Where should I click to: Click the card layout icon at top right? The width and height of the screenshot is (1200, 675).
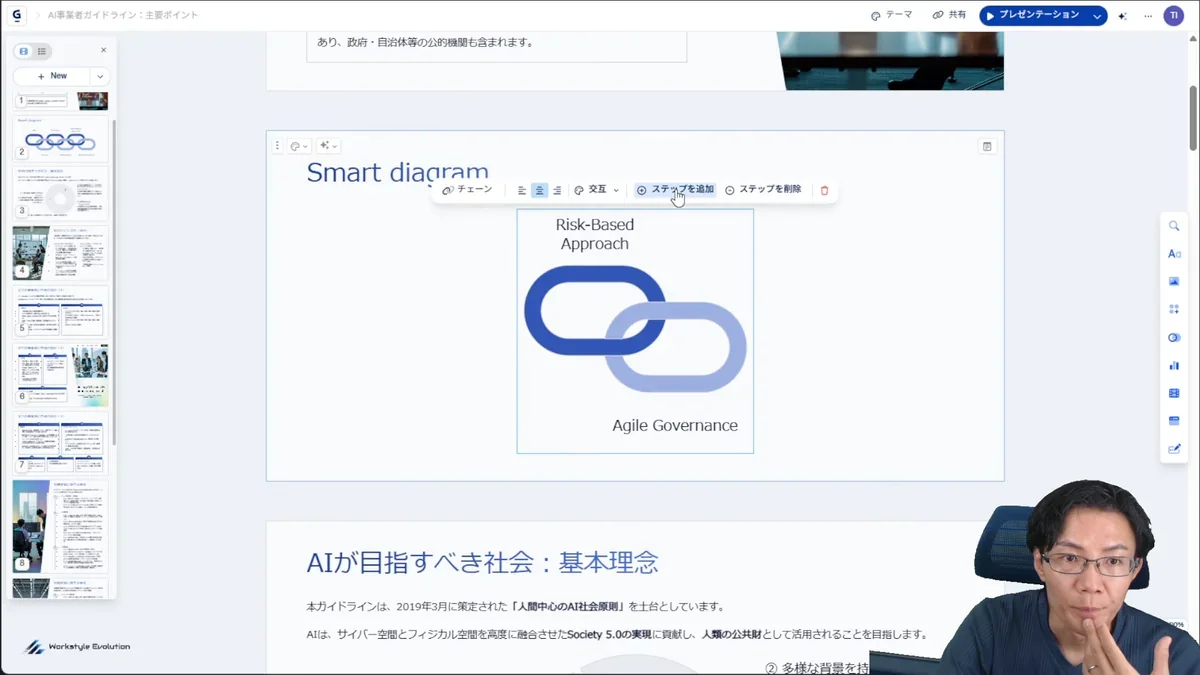987,147
